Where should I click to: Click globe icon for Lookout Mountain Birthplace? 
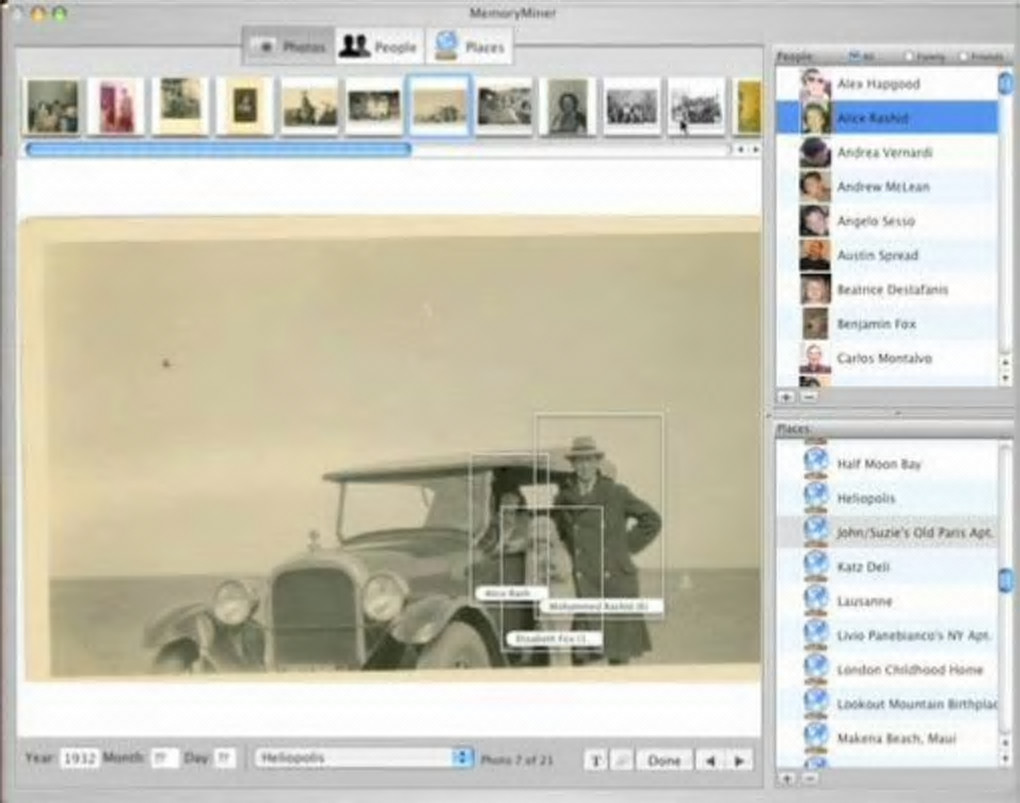(816, 703)
